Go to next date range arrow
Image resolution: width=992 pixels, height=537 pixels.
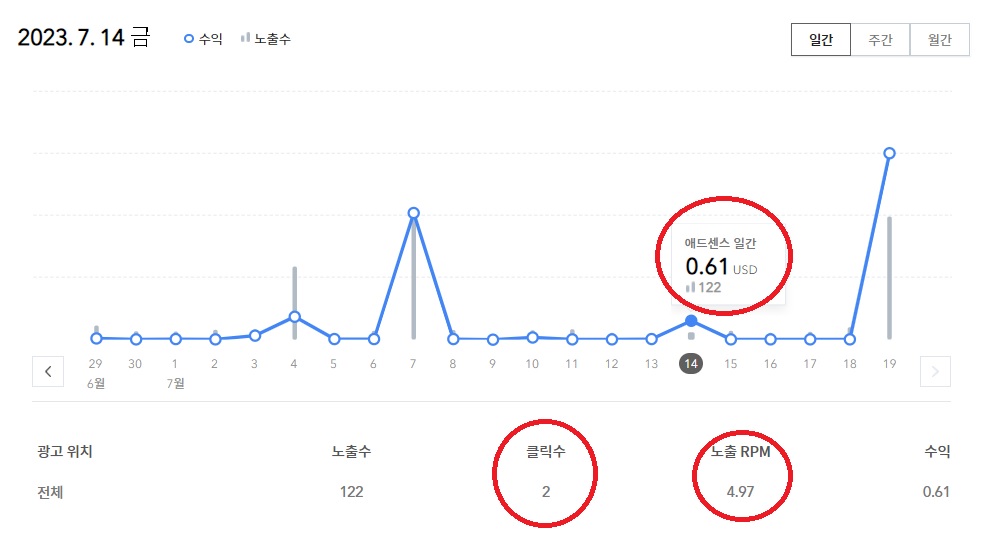coord(935,371)
